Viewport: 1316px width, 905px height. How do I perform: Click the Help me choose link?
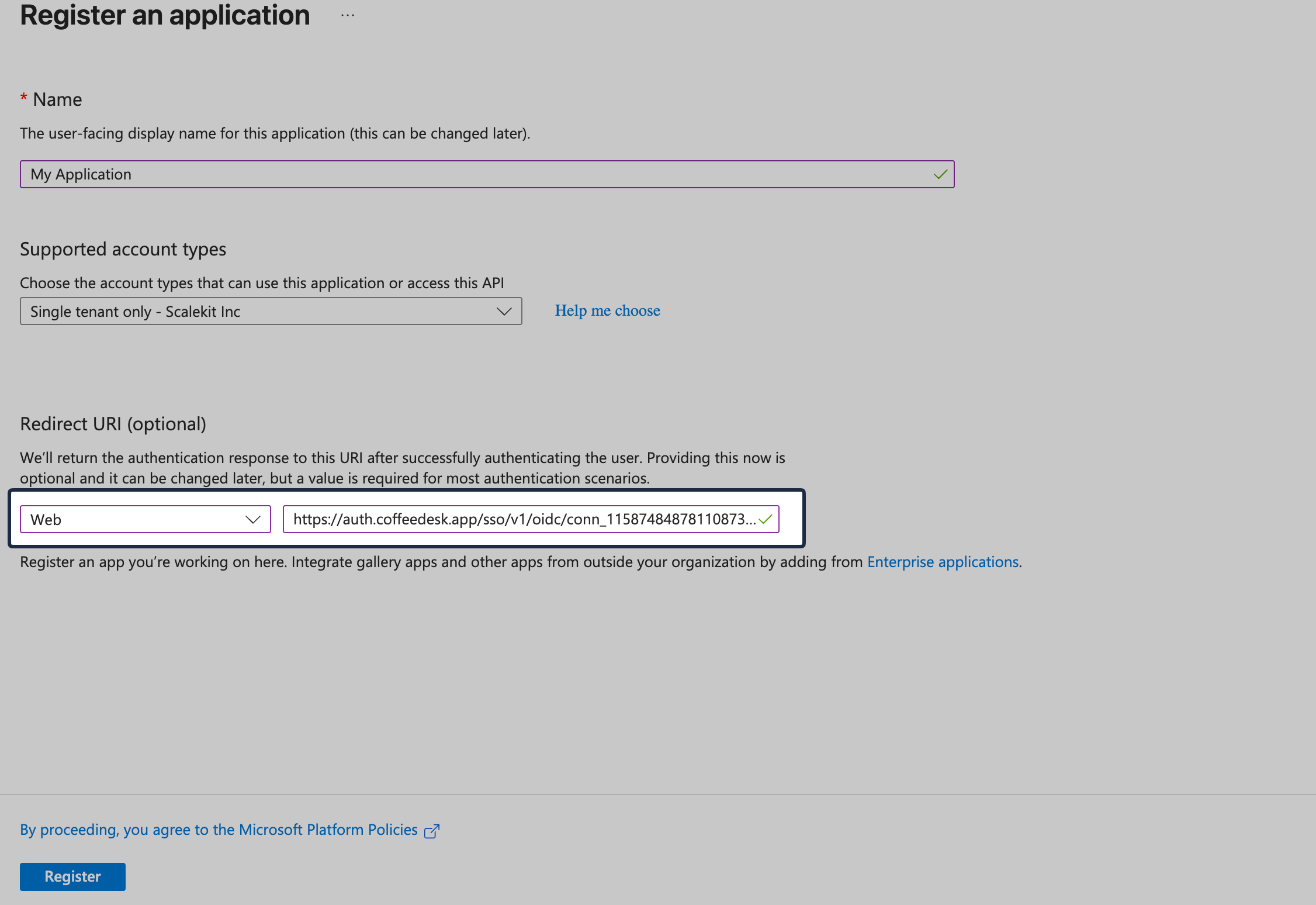click(x=607, y=310)
